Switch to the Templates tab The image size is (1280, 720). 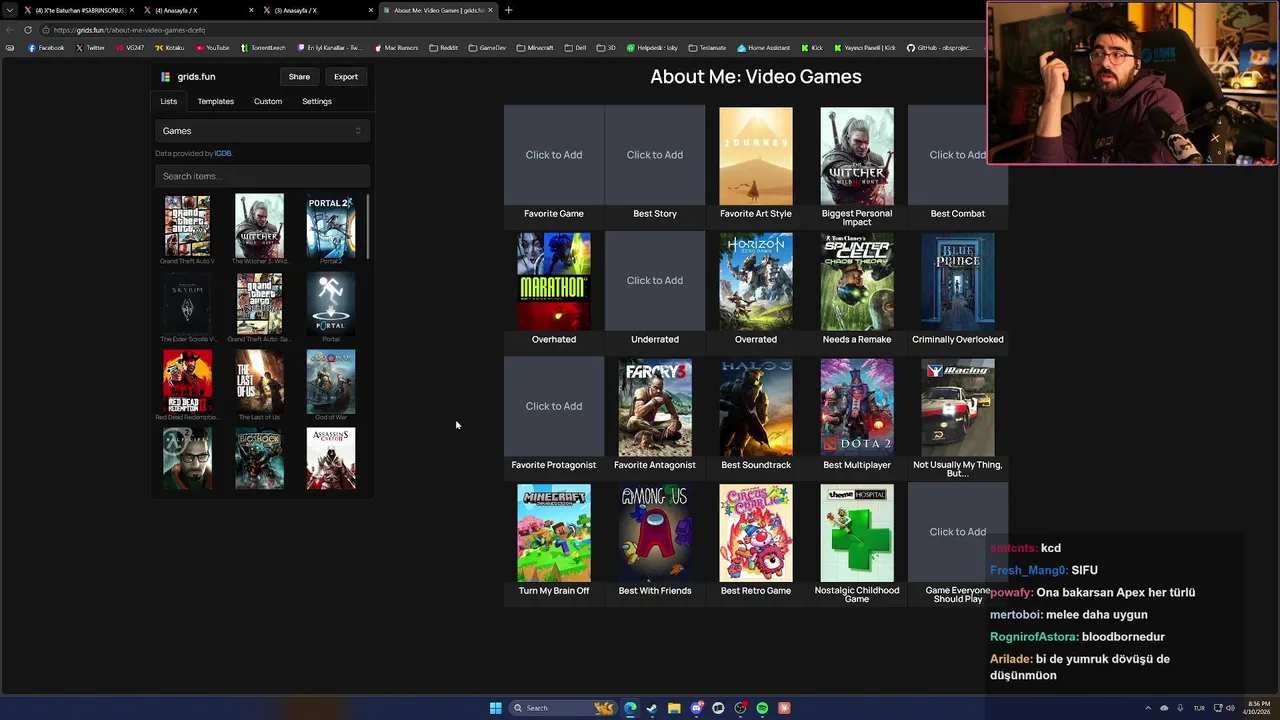pyautogui.click(x=215, y=101)
